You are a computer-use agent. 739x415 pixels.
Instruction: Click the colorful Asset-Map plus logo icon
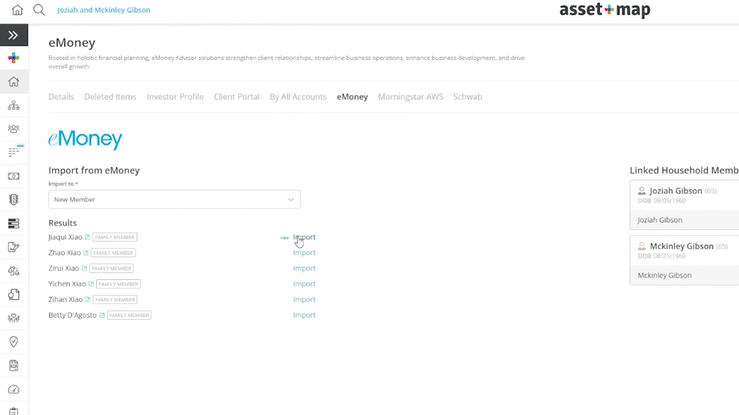pos(14,58)
